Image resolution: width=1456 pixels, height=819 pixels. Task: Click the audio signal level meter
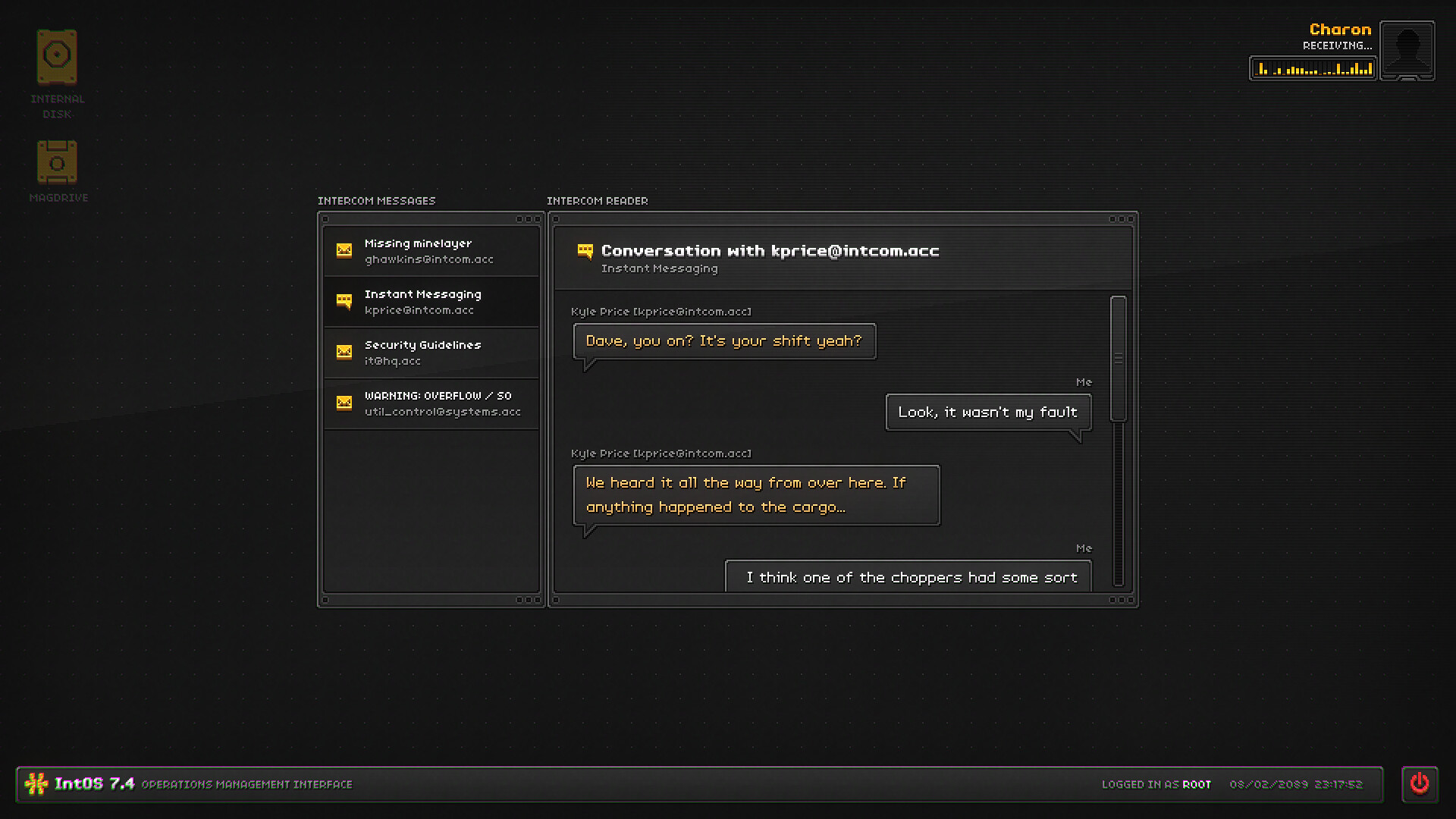point(1313,68)
